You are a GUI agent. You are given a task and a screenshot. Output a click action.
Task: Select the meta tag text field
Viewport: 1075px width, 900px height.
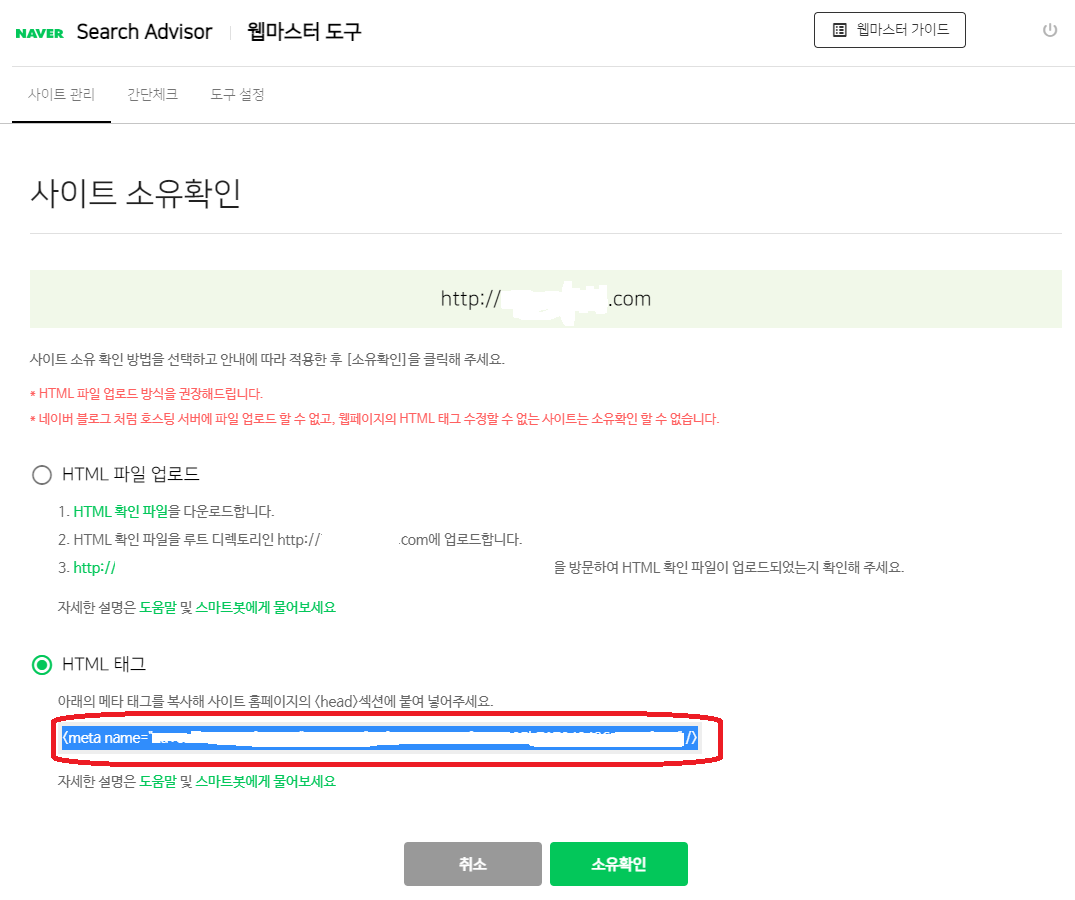click(380, 738)
